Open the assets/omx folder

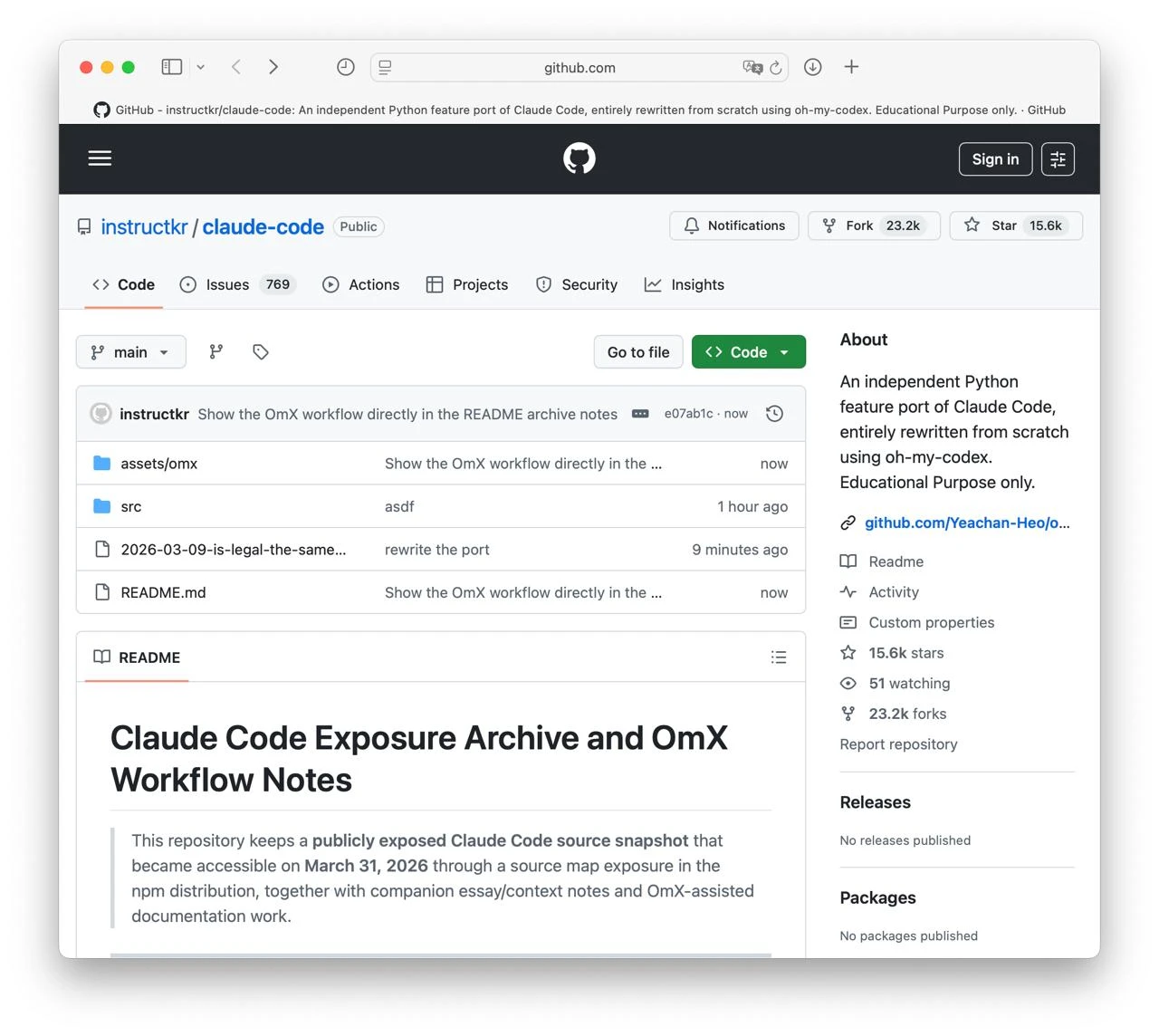(159, 464)
